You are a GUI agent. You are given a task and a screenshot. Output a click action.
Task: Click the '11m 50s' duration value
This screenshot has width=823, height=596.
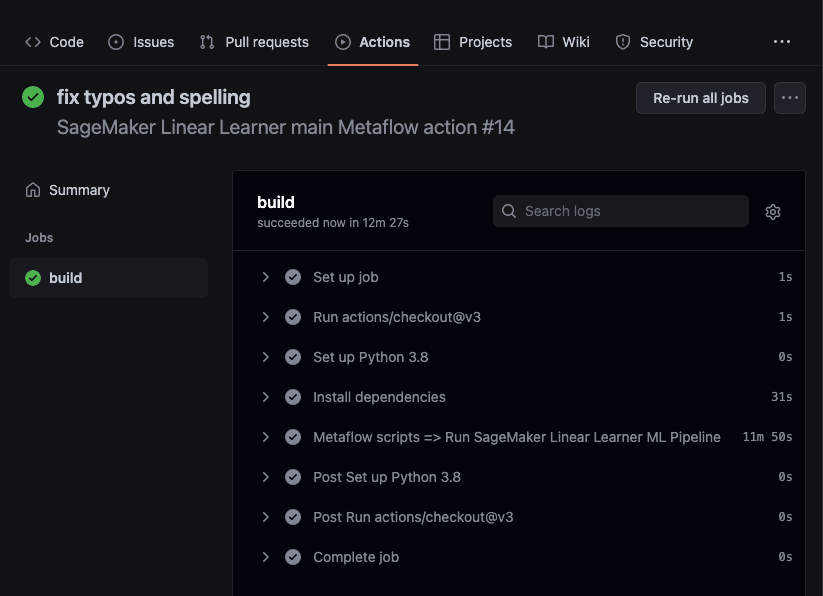point(767,437)
